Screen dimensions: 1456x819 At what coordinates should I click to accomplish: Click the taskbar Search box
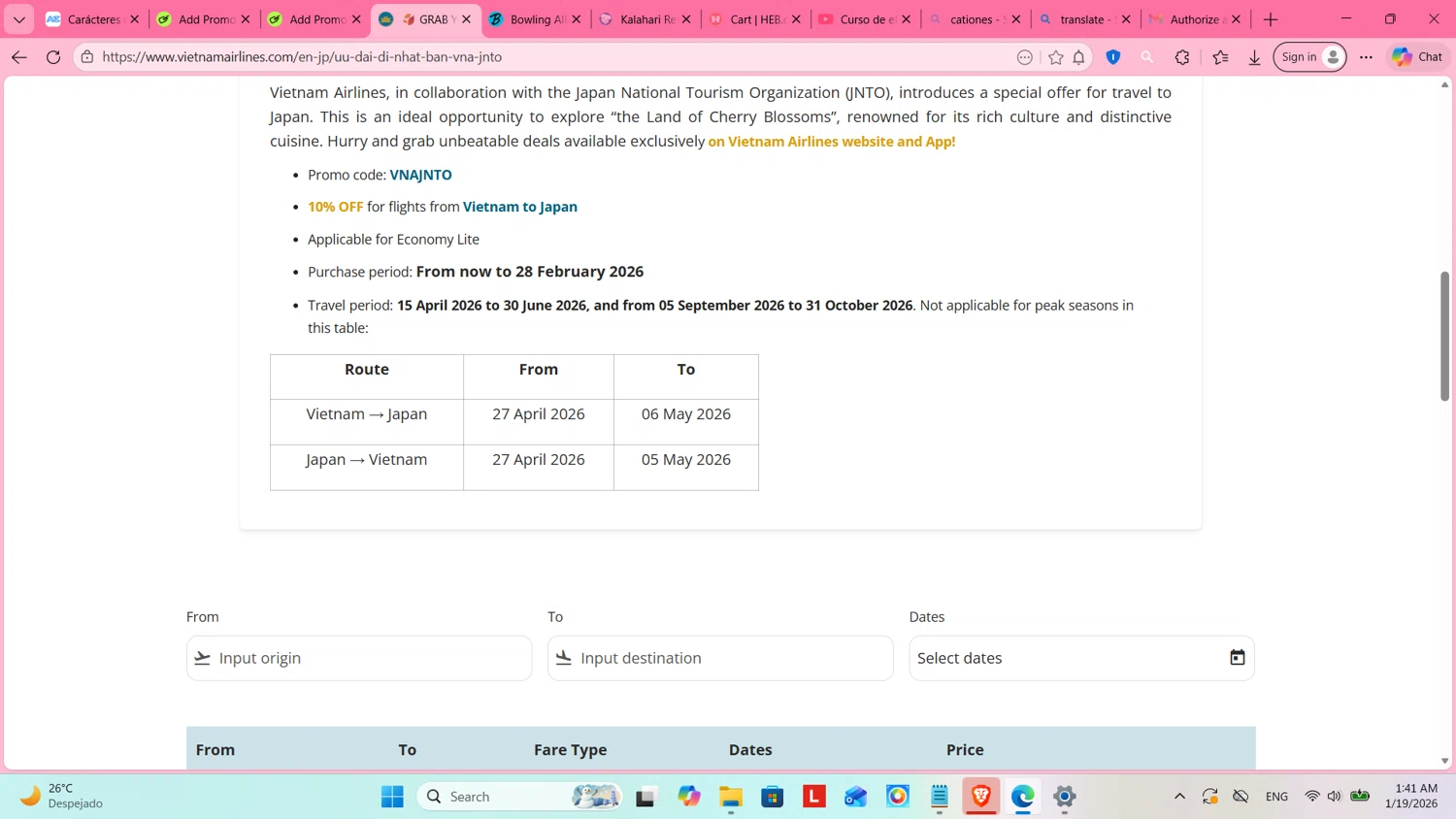[x=520, y=797]
